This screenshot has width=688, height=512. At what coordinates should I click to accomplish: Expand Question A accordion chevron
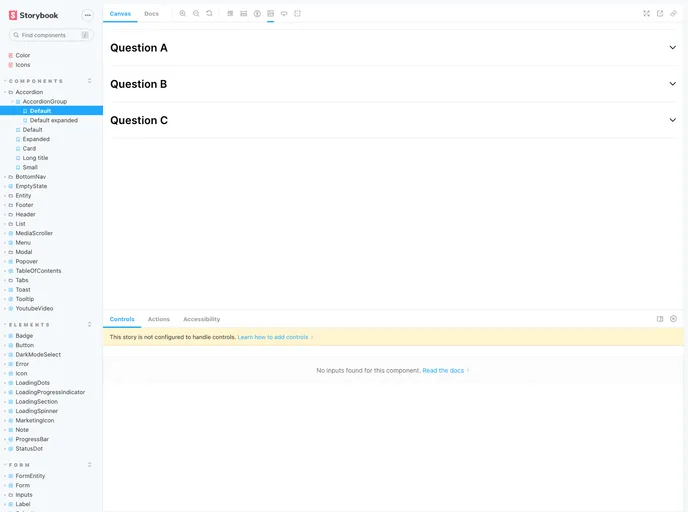tap(672, 47)
